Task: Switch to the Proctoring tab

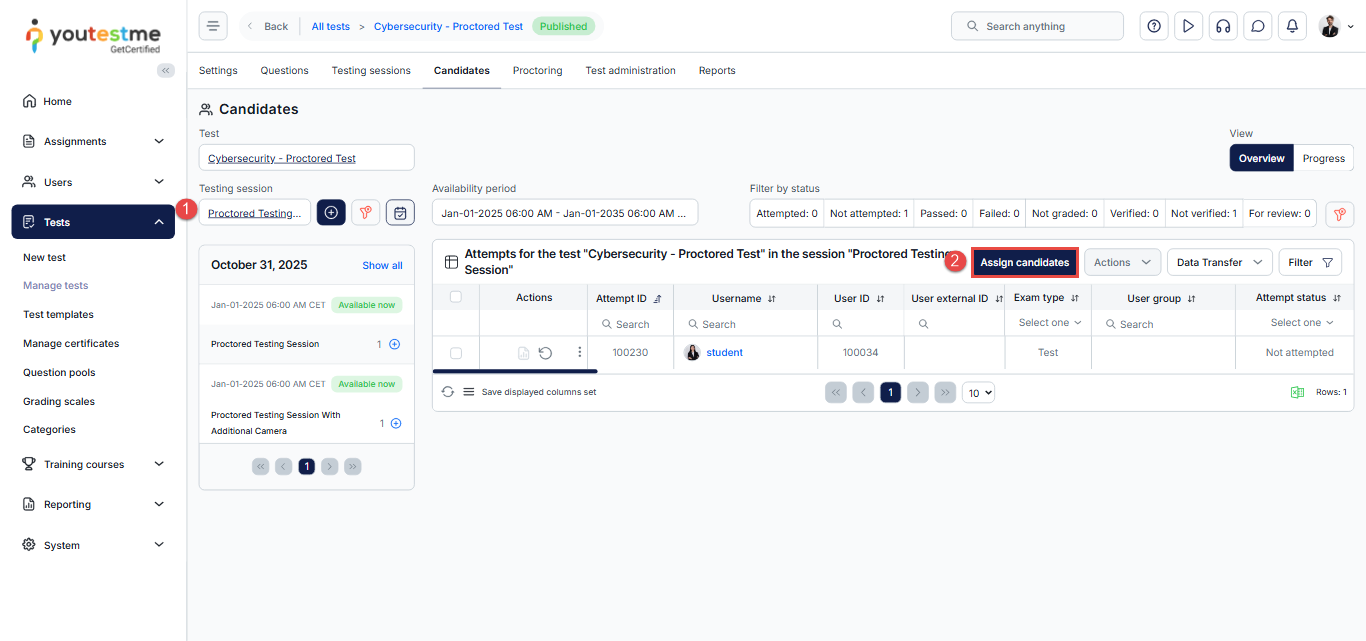Action: pyautogui.click(x=537, y=71)
